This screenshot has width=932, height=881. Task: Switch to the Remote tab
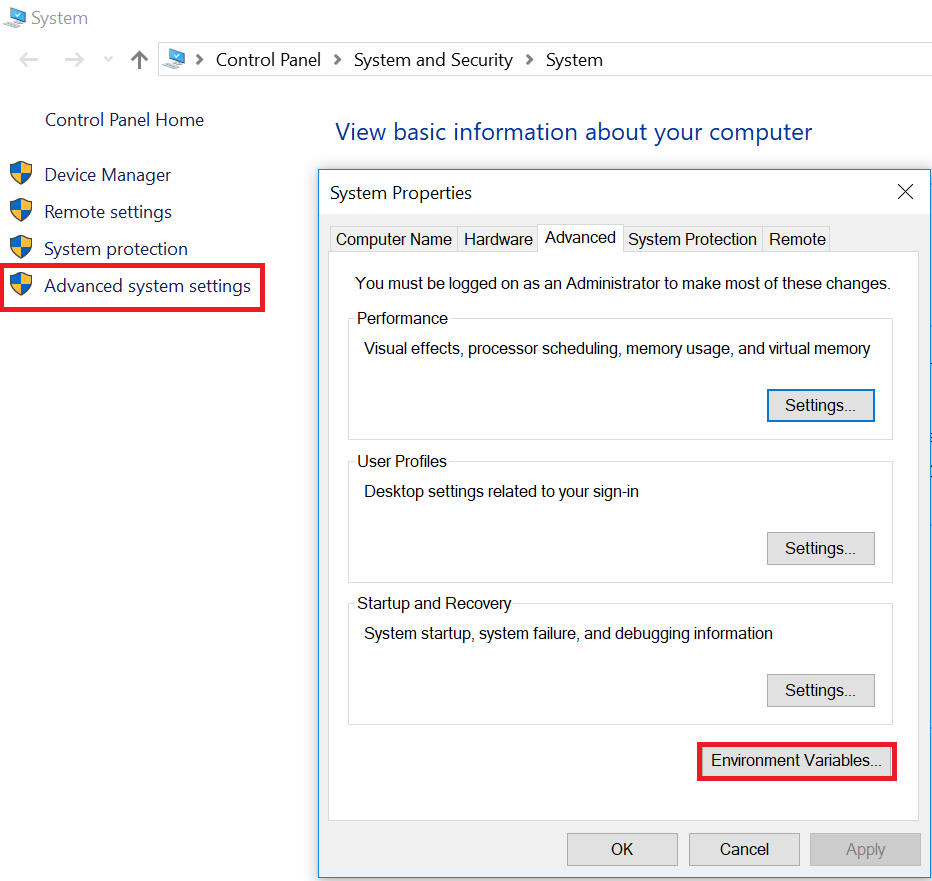[x=797, y=239]
